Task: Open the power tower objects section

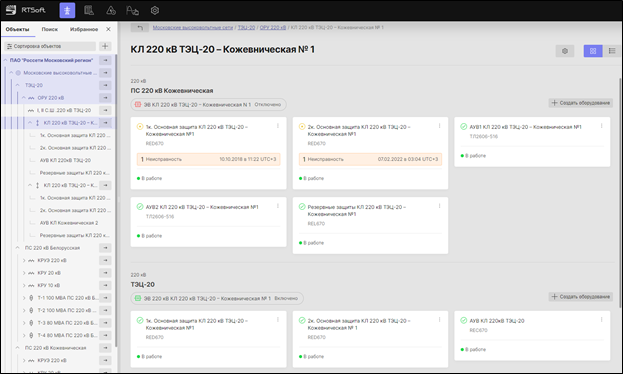Action: click(x=67, y=10)
